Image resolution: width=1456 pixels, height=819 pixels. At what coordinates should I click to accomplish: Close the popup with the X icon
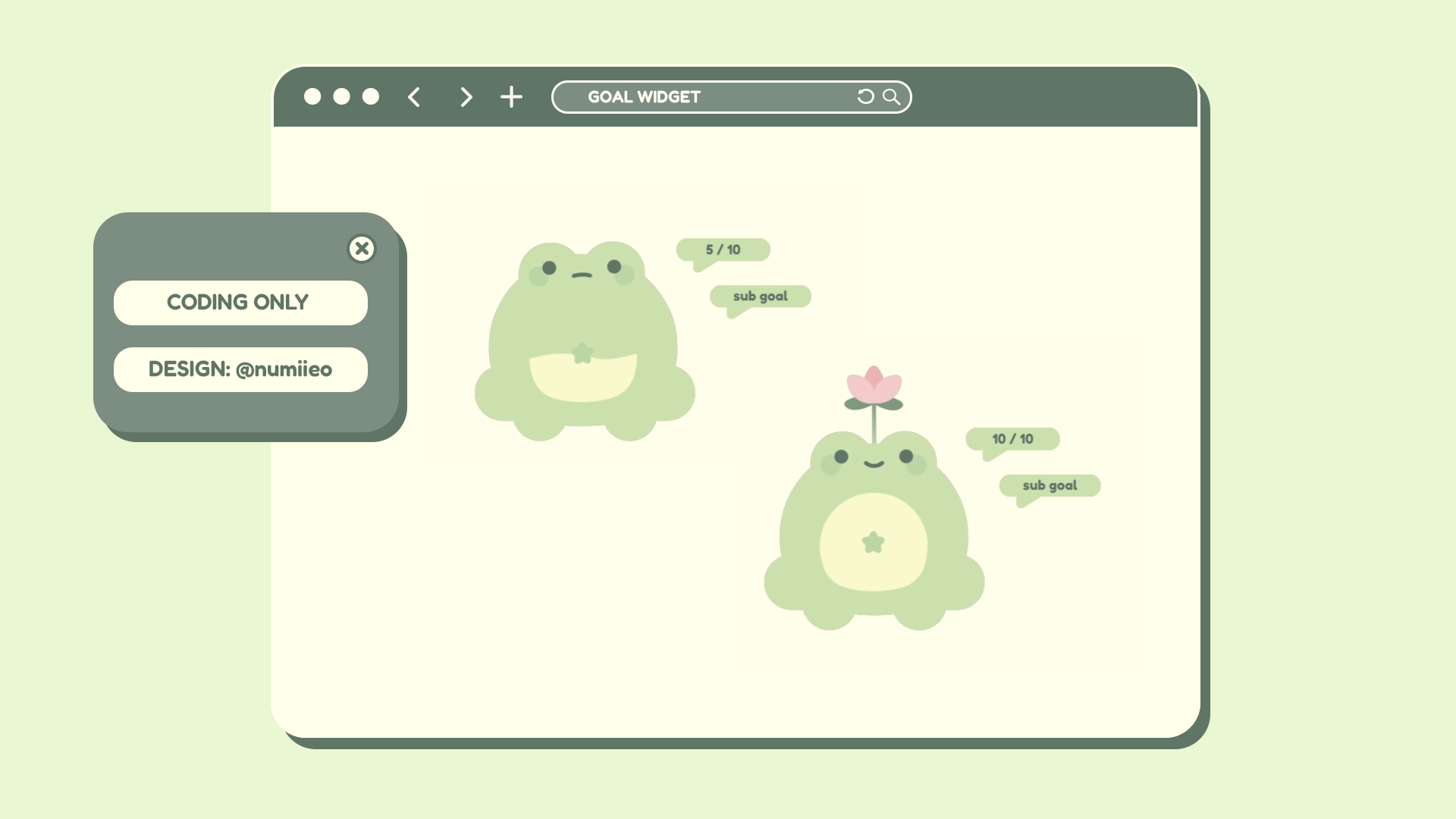click(x=362, y=249)
